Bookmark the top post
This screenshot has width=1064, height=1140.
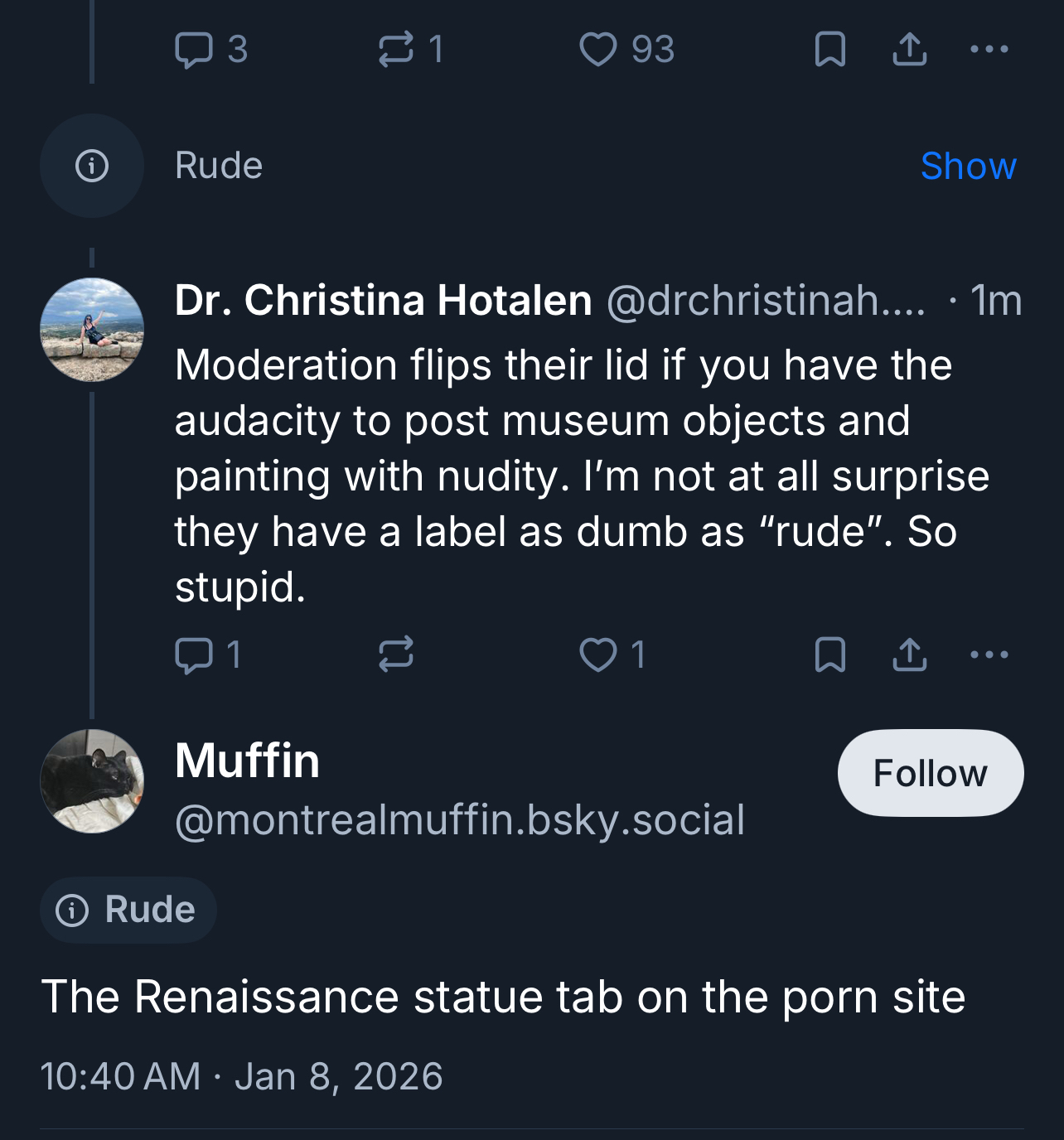pyautogui.click(x=829, y=50)
